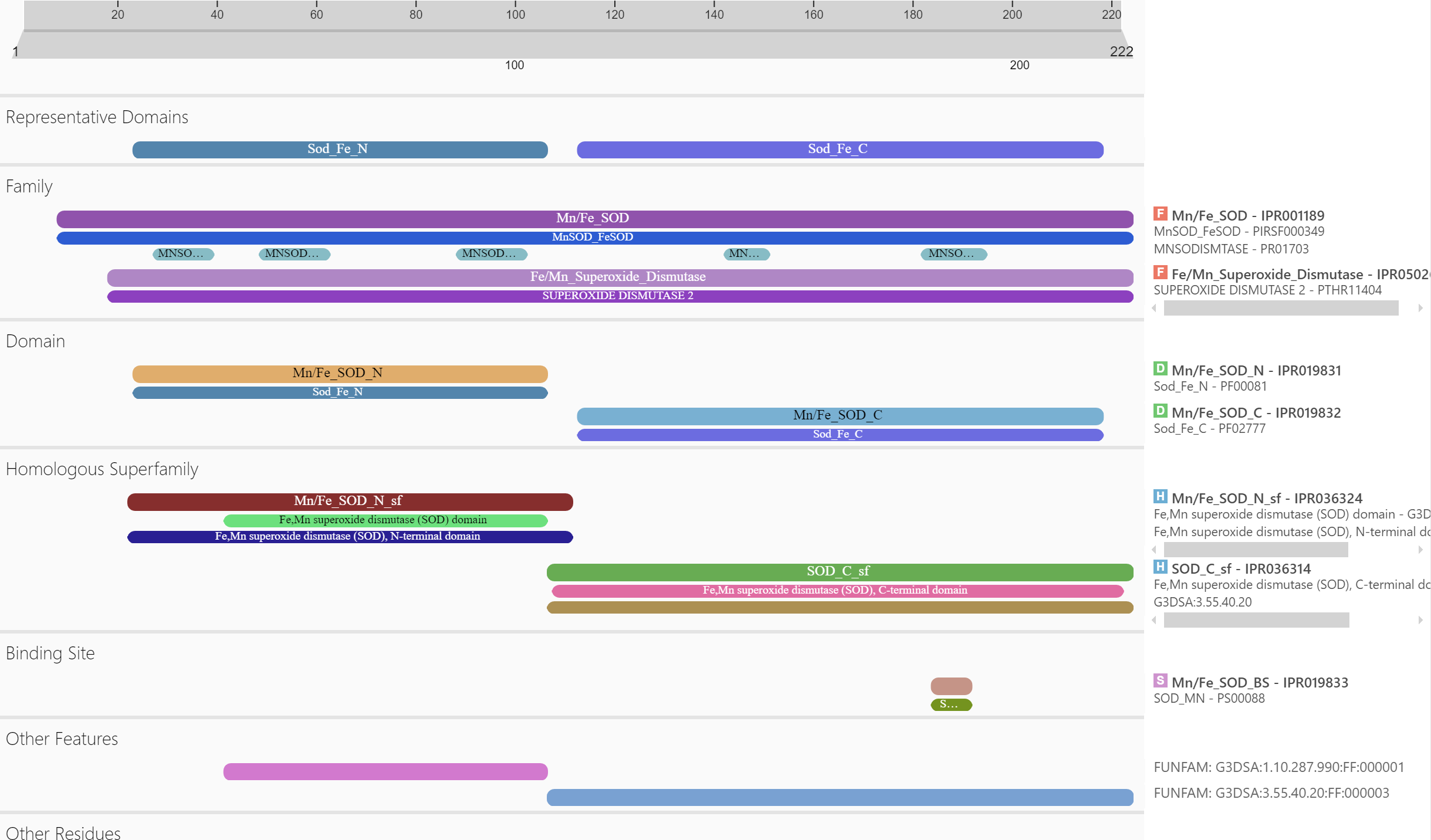Click the scrollbar under SOD_C_sf labels

point(1256,620)
